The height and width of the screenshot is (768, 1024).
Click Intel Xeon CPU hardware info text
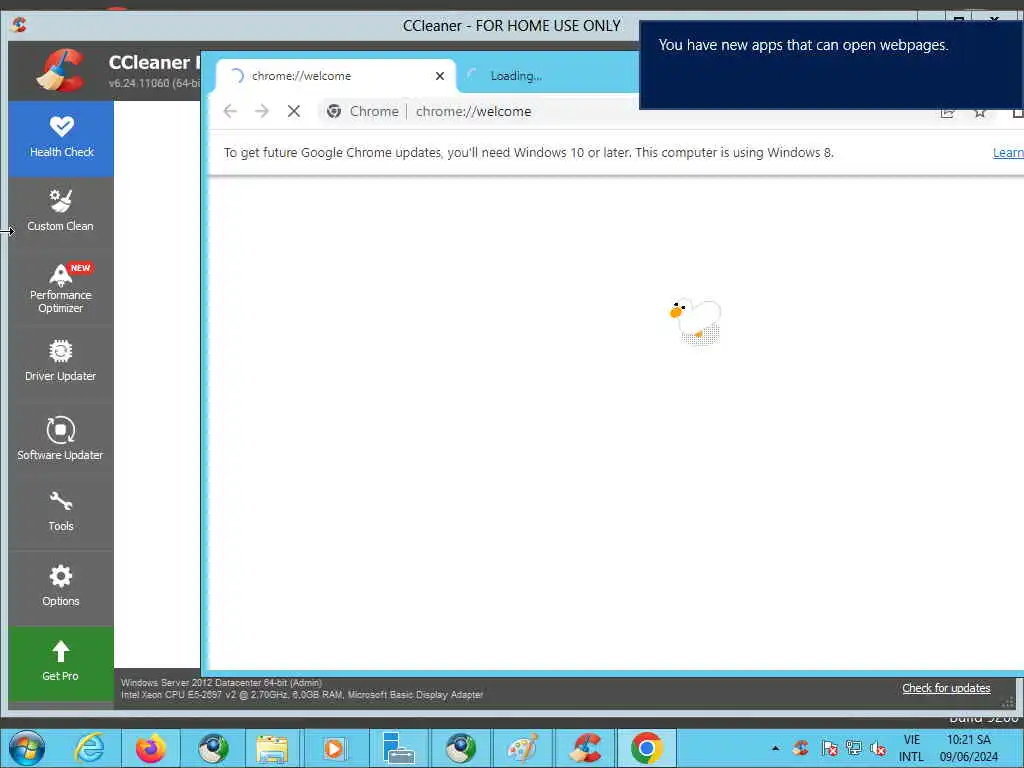click(302, 695)
